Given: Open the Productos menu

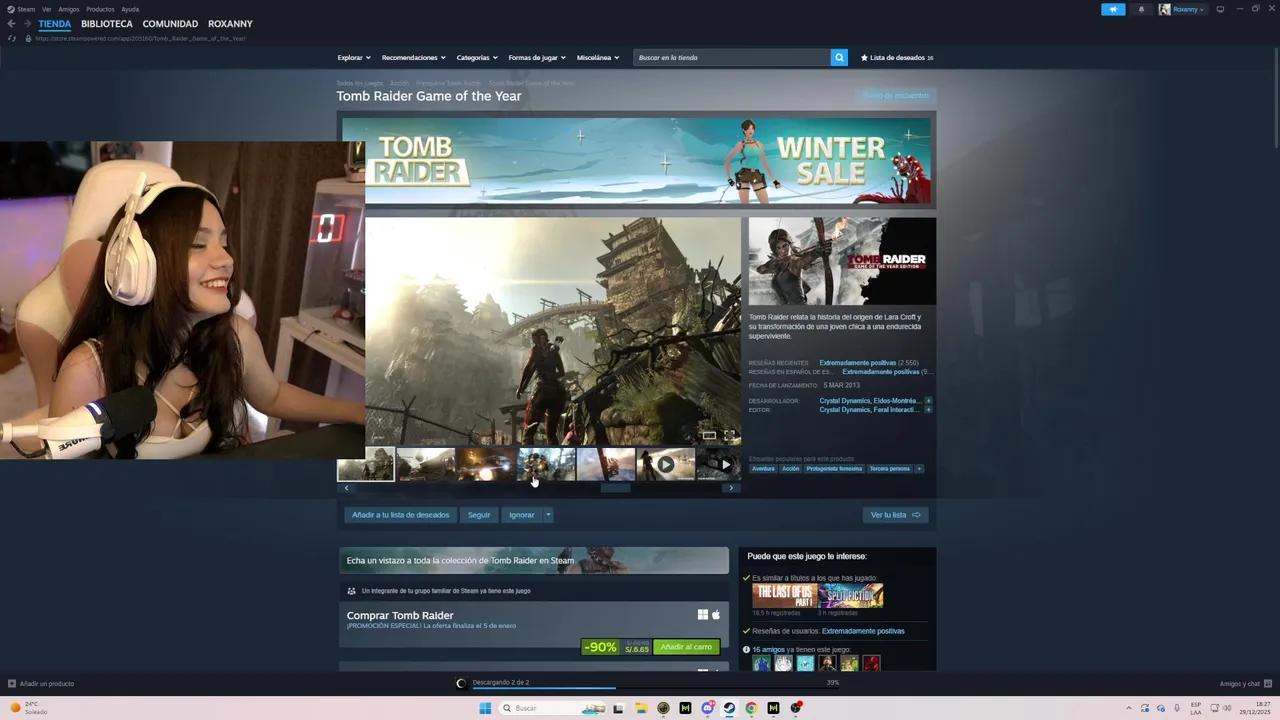Looking at the screenshot, I should (100, 9).
